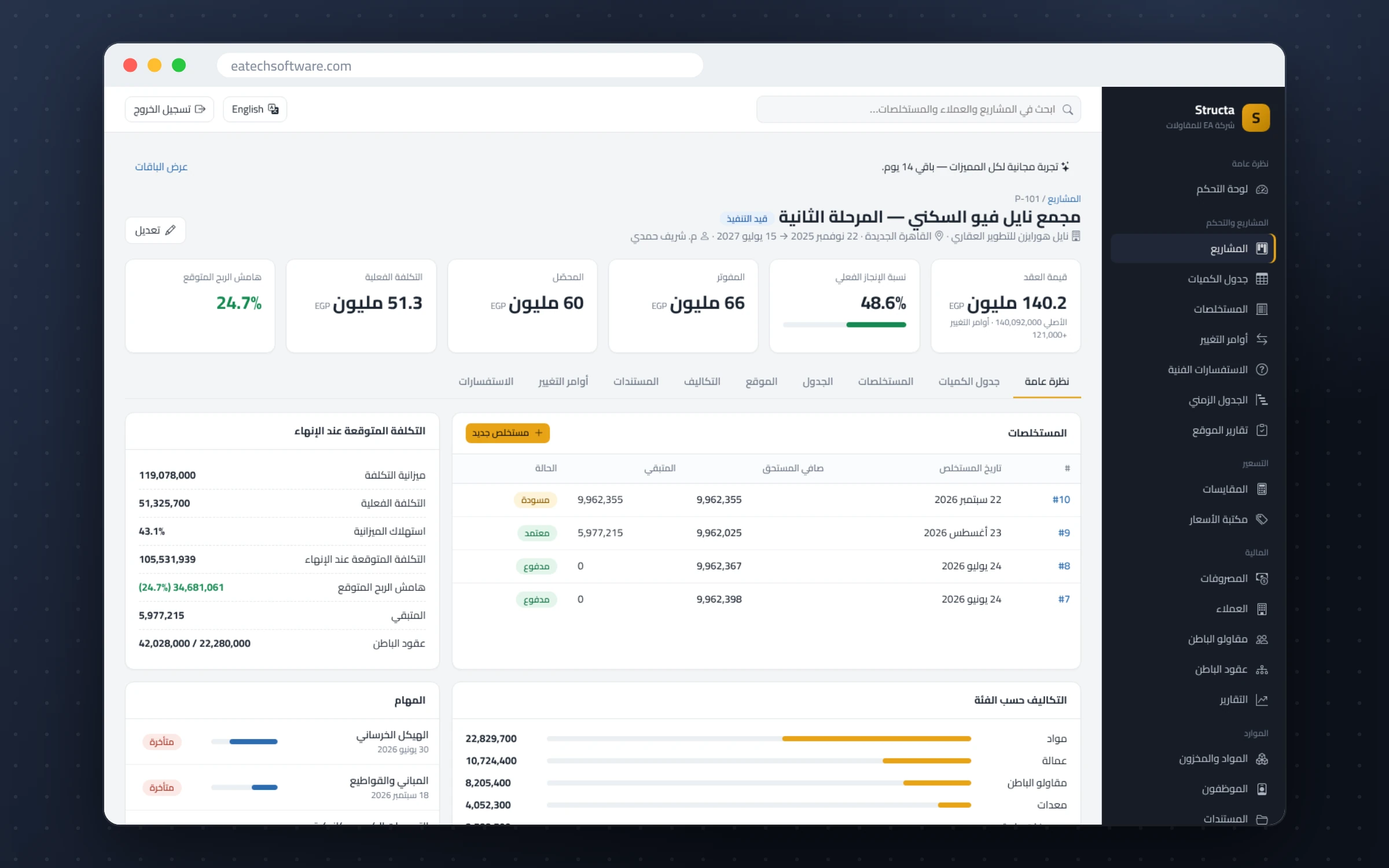Open the الموظفون employee icon

click(1262, 789)
